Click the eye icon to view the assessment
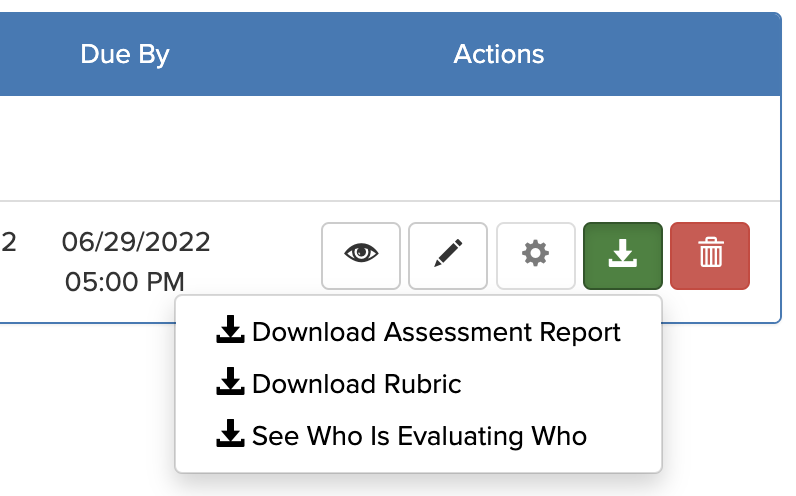The width and height of the screenshot is (796, 496). (361, 256)
